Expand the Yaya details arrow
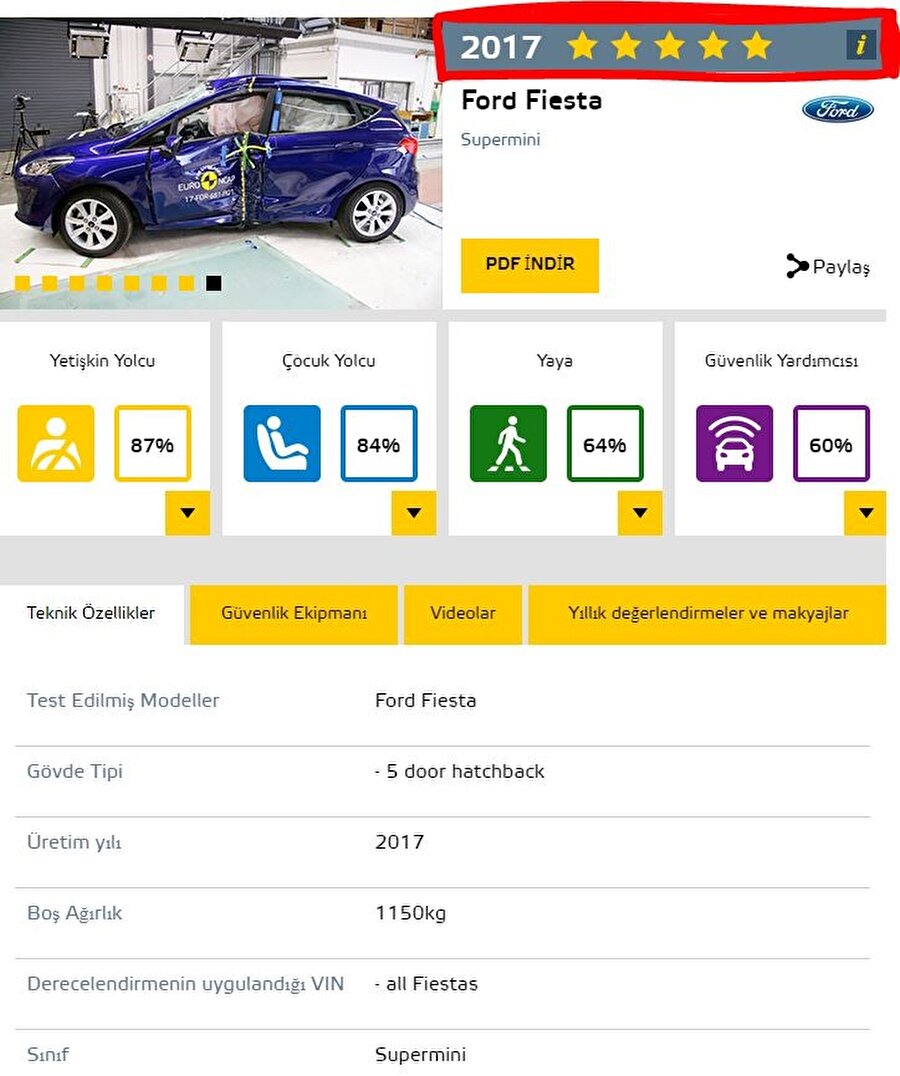The height and width of the screenshot is (1076, 900). [x=640, y=513]
